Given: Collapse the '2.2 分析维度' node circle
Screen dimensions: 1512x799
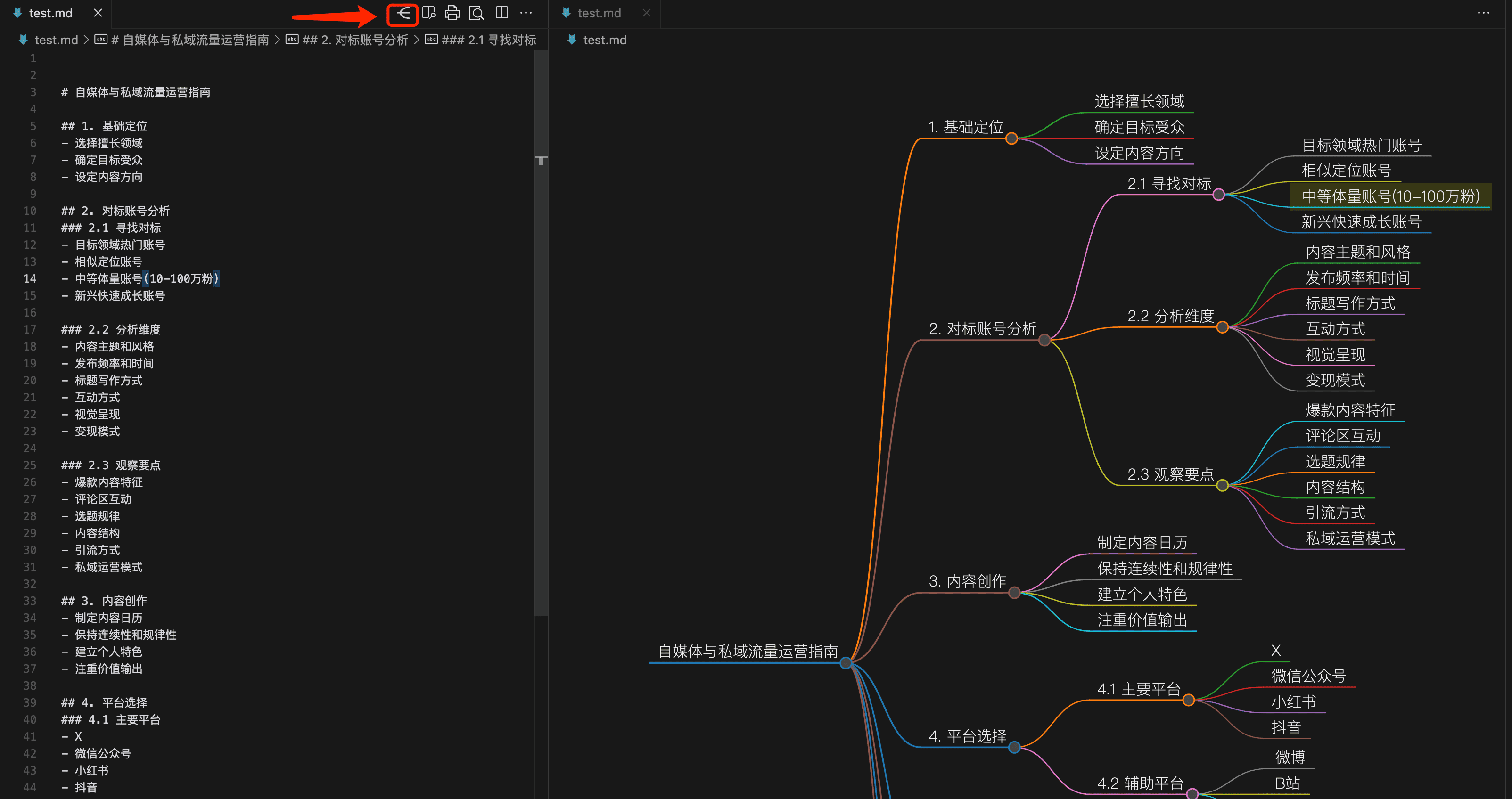Looking at the screenshot, I should coord(1222,327).
